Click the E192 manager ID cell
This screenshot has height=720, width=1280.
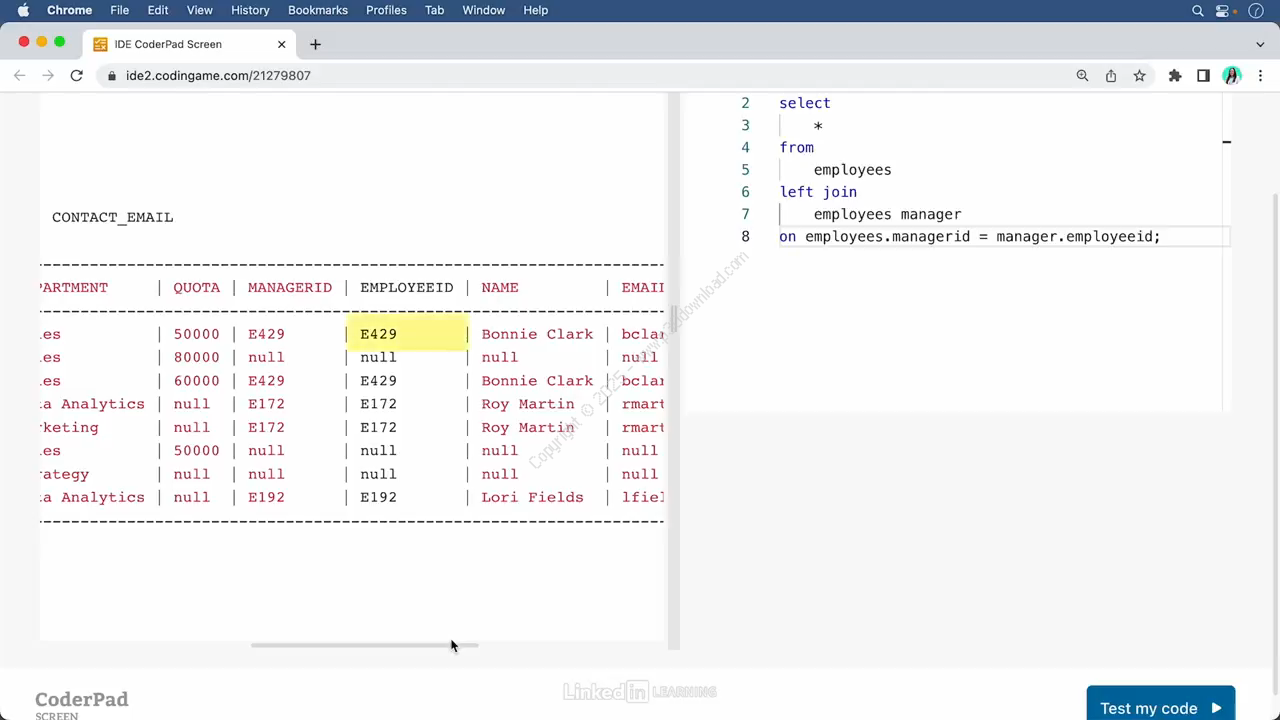[x=266, y=497]
